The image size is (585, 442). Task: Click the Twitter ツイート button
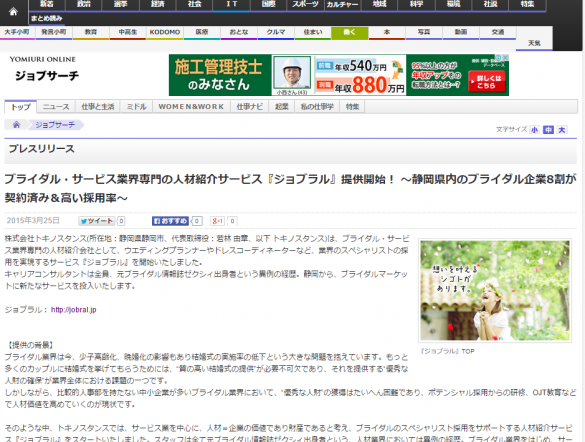[x=97, y=221]
